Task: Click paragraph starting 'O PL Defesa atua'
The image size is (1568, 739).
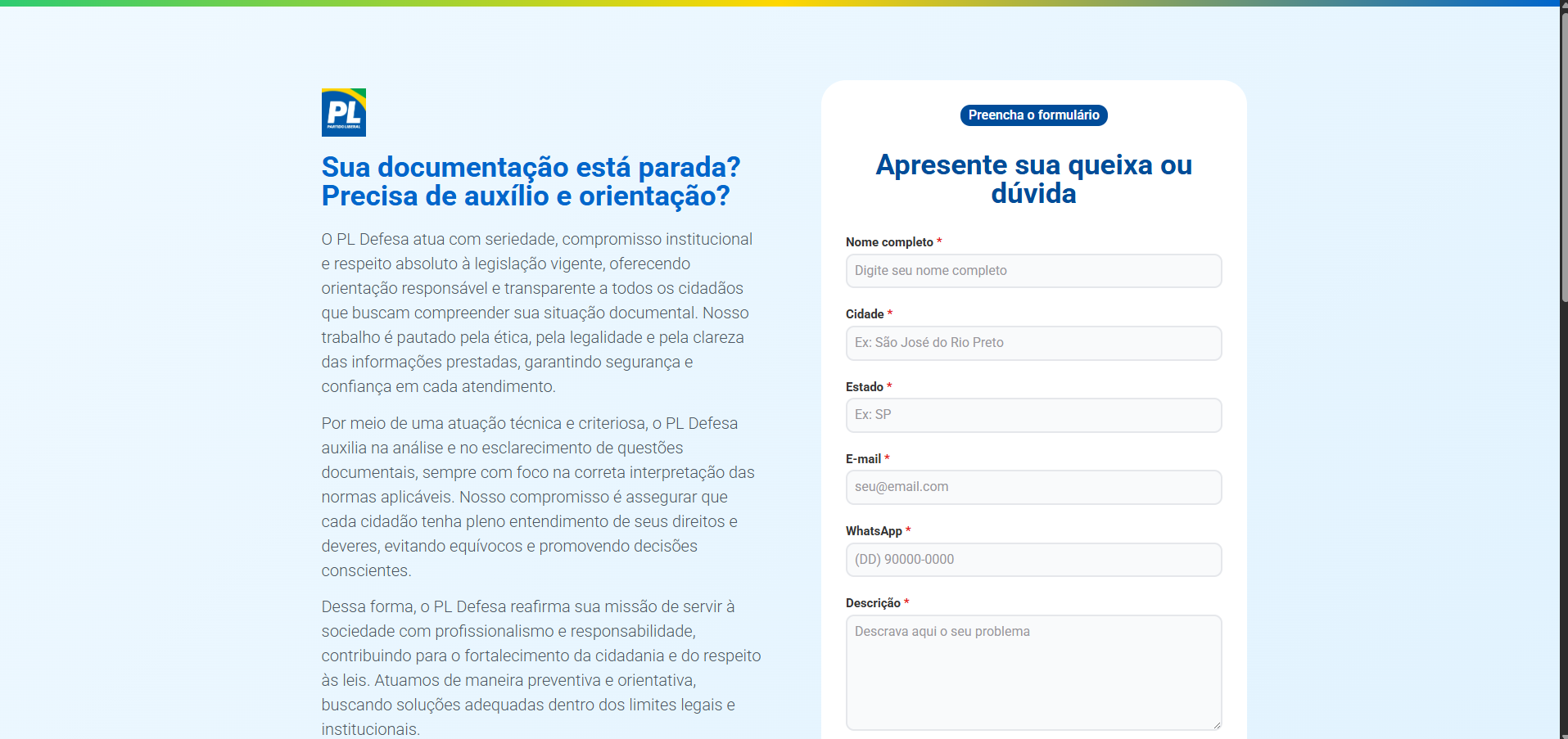Action: [537, 313]
